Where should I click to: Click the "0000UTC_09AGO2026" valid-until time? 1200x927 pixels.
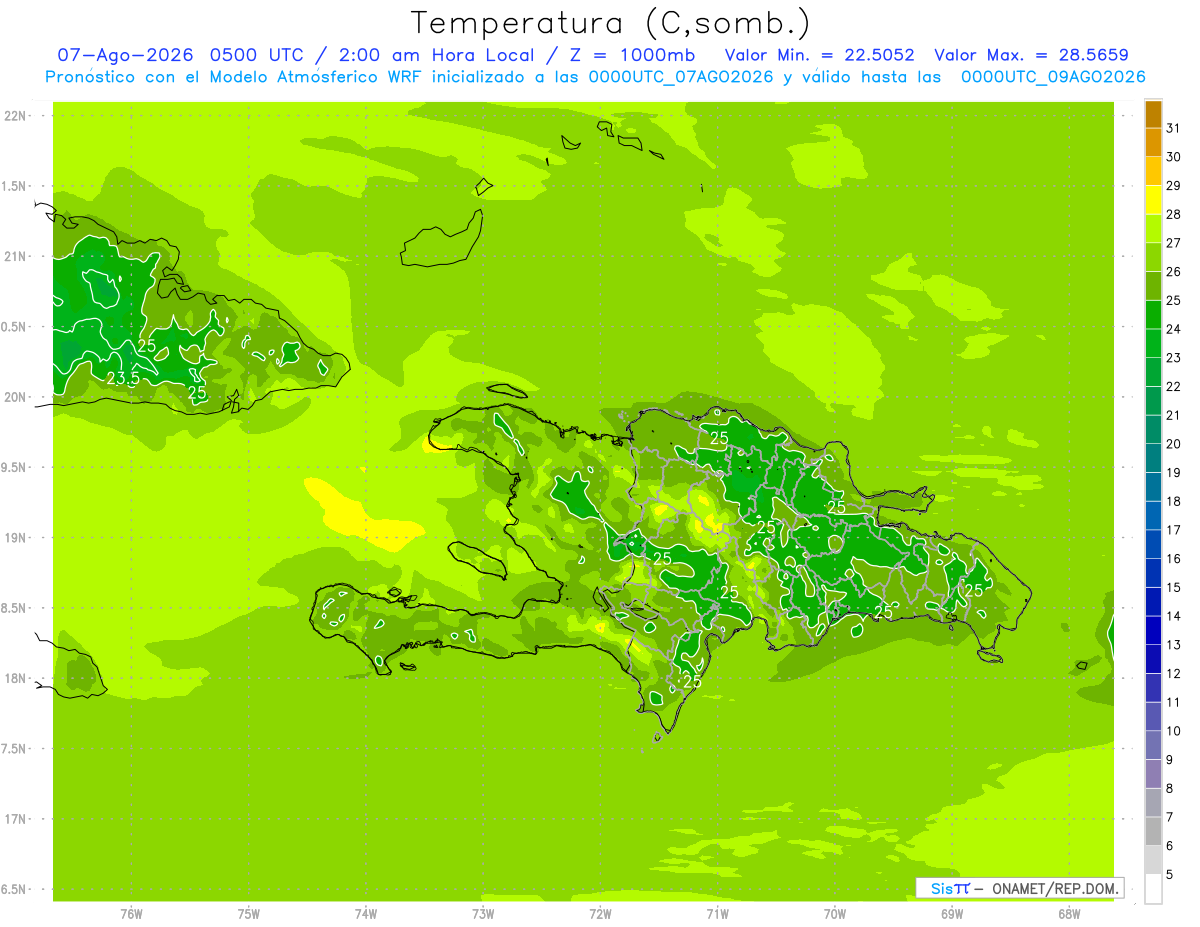(x=1053, y=77)
